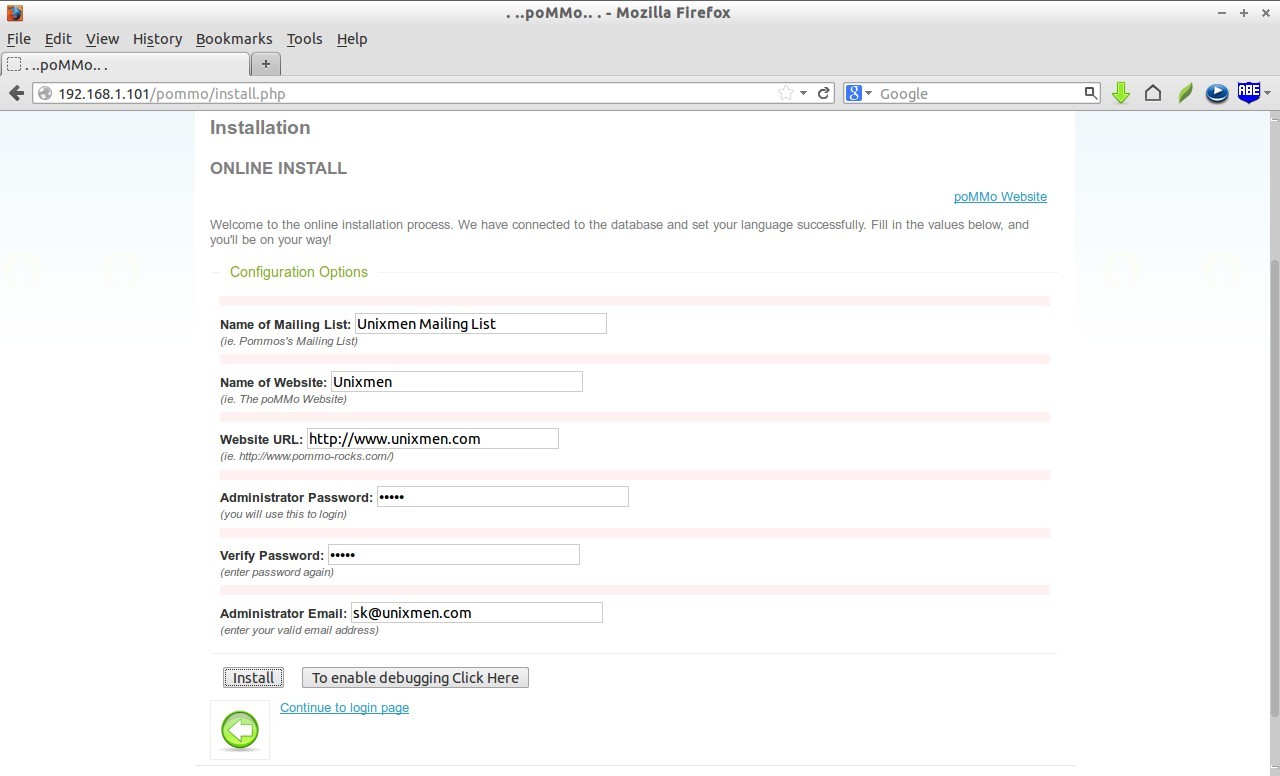
Task: Click the hint "(enter your valid email address)"
Action: click(299, 630)
